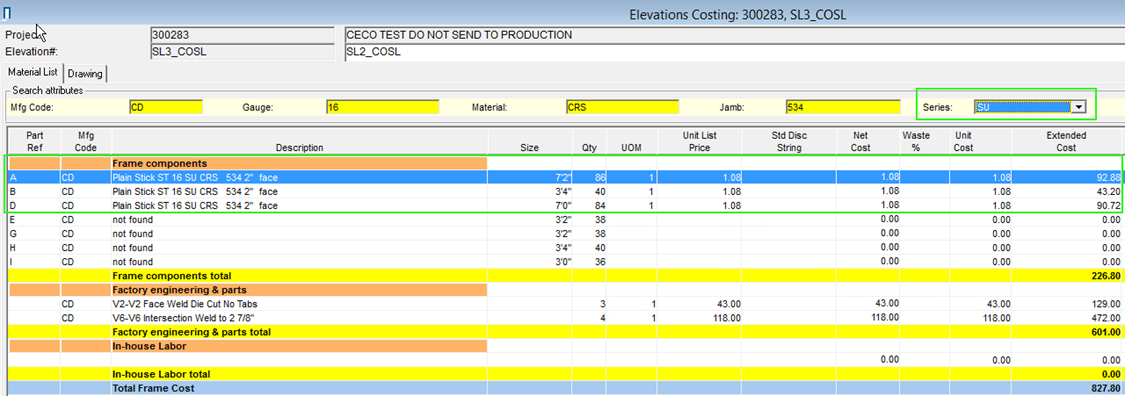
Task: Click the Elevation# field SL3_COSL
Action: (242, 52)
